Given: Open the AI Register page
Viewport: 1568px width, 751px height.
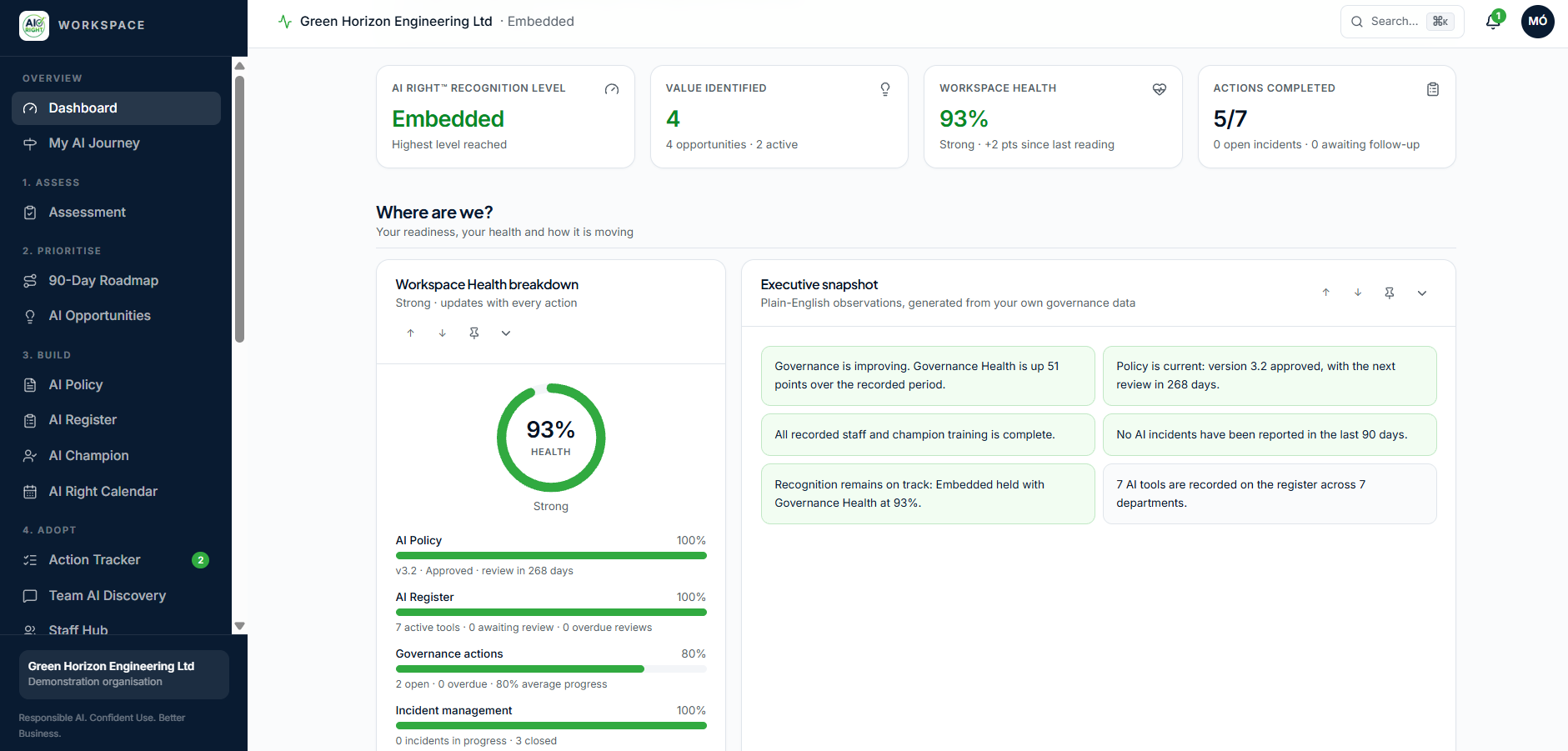Looking at the screenshot, I should (x=116, y=420).
